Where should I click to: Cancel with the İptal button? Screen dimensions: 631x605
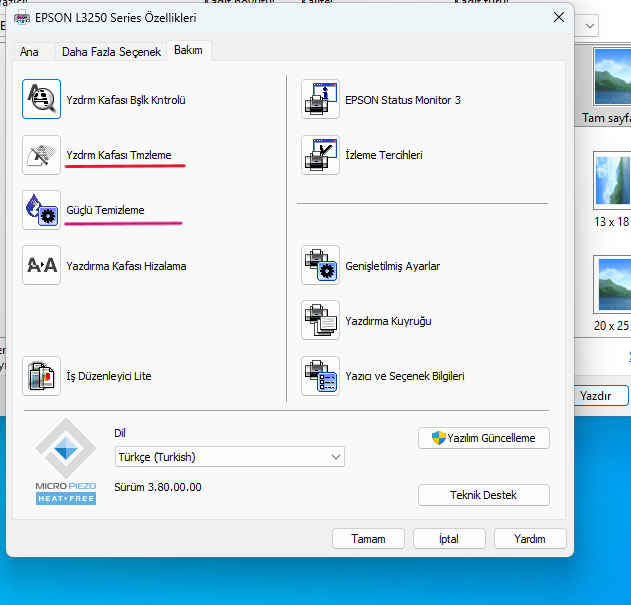[449, 539]
